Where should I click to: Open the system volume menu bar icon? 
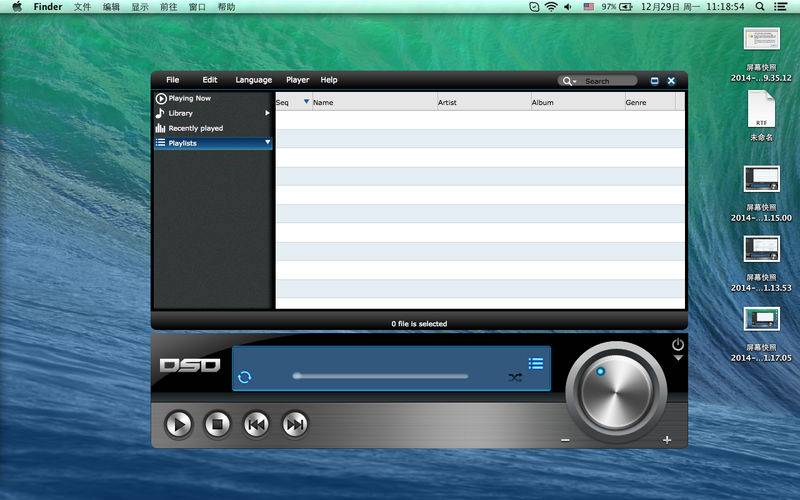pyautogui.click(x=568, y=7)
